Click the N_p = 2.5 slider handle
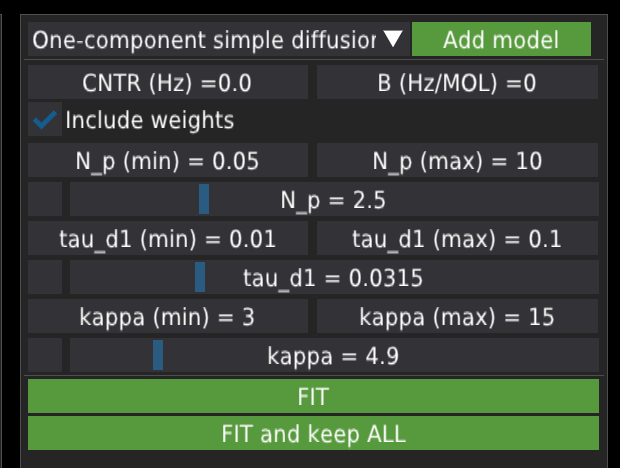Viewport: 620px width, 468px height. coord(204,199)
